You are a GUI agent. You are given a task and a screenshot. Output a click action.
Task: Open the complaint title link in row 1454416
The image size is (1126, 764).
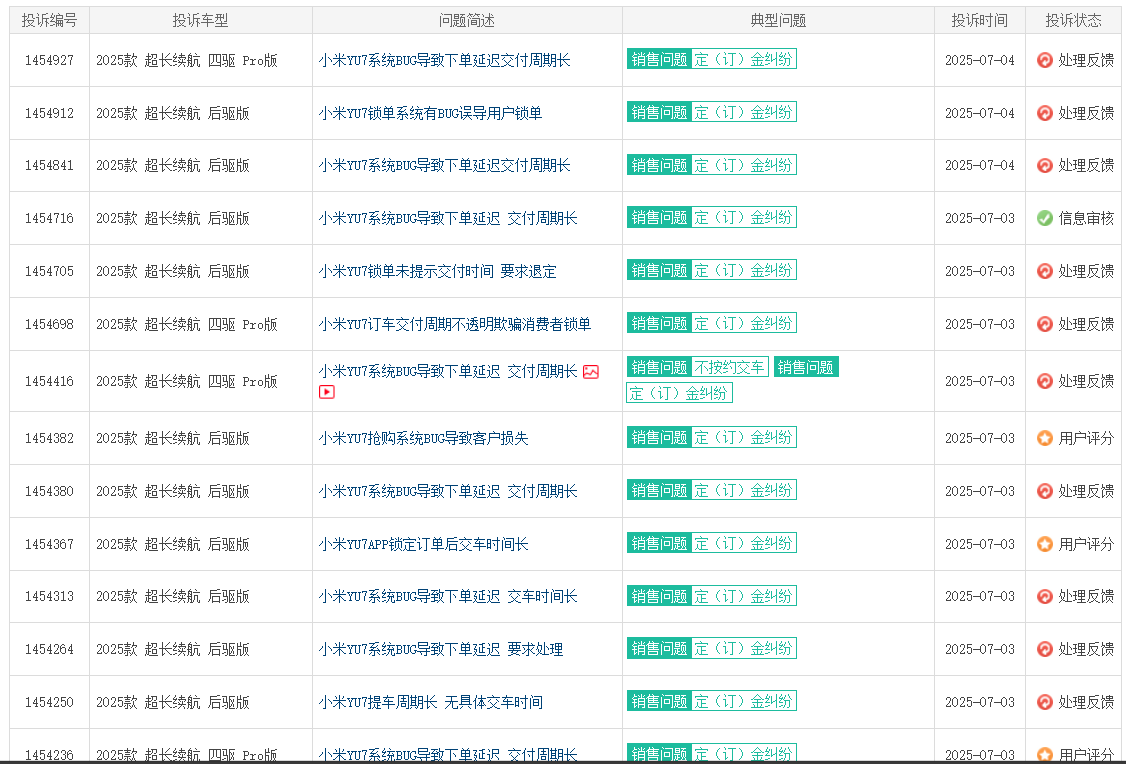point(448,371)
